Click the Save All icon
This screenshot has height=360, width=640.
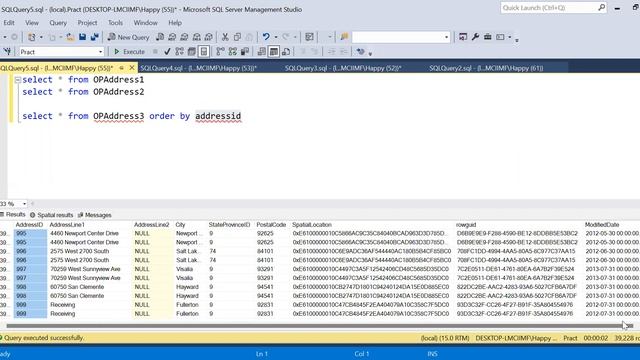tap(95, 37)
